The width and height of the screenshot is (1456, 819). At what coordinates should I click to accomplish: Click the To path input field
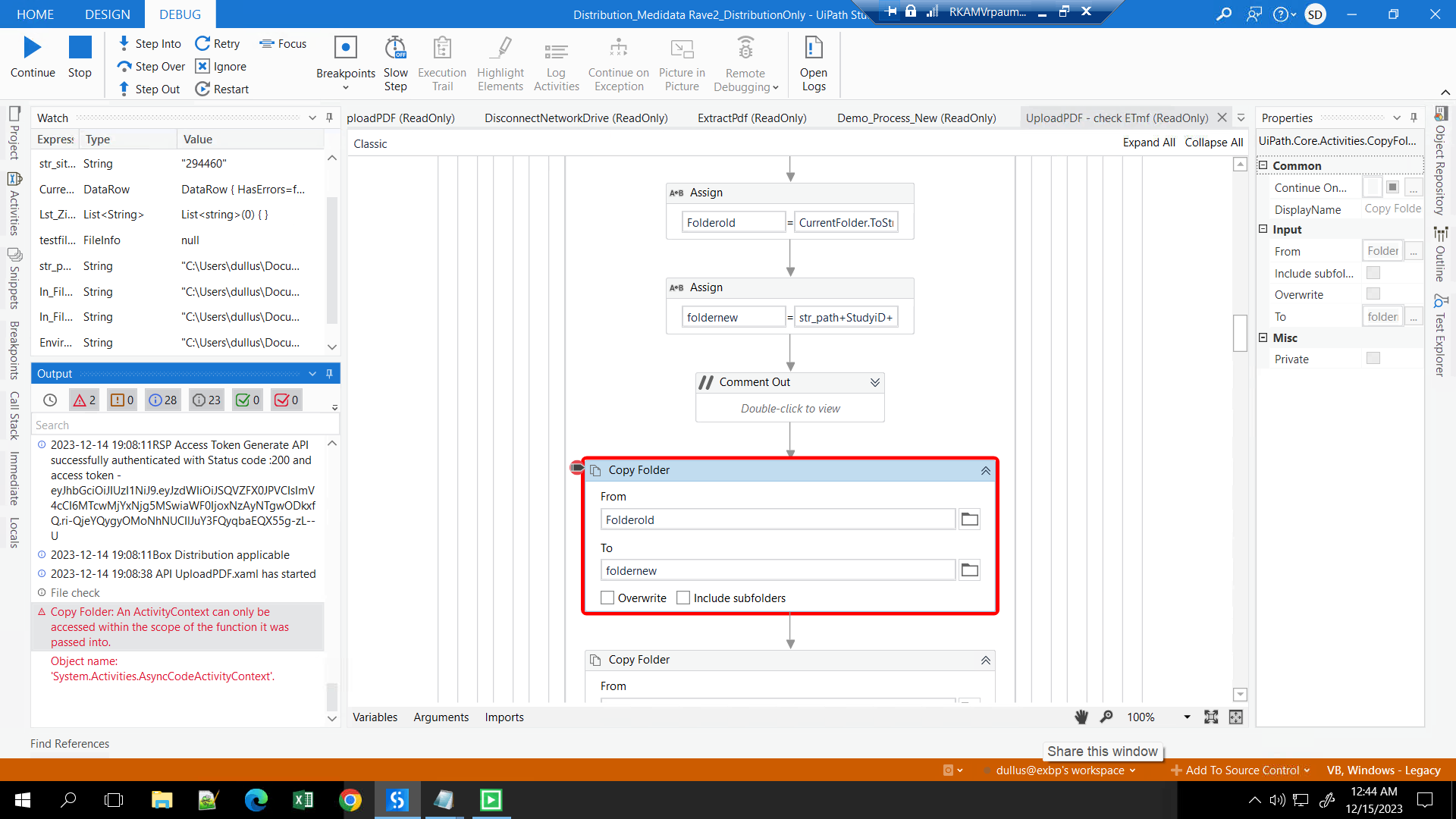777,571
